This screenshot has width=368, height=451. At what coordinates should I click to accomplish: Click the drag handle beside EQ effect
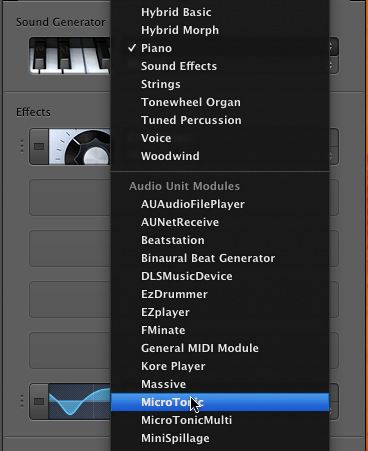[x=22, y=401]
